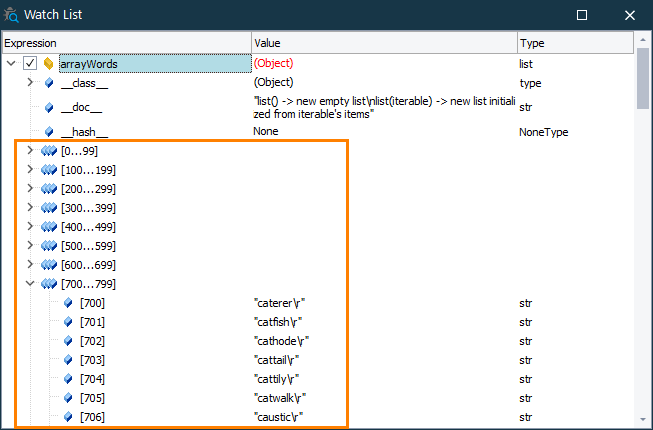Collapse the [700...799] range

[30, 284]
